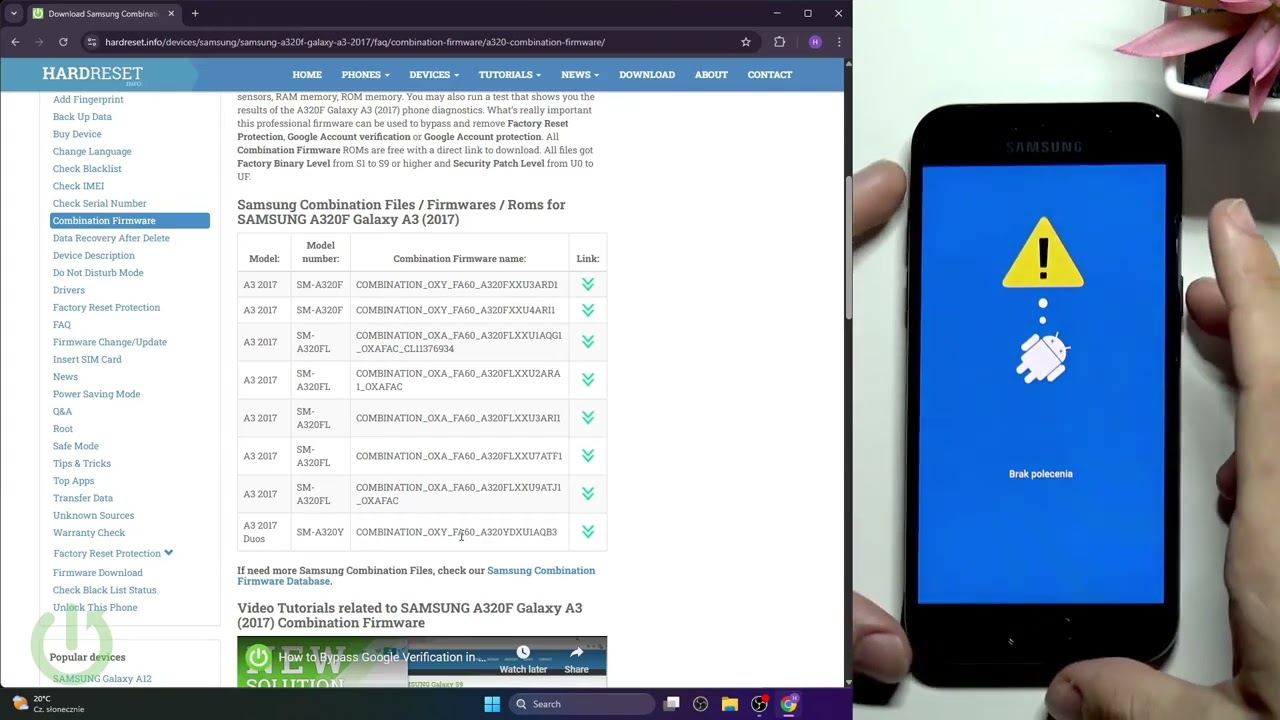The height and width of the screenshot is (720, 1280).
Task: Close the Download Samsung Combination tab
Action: pos(171,14)
